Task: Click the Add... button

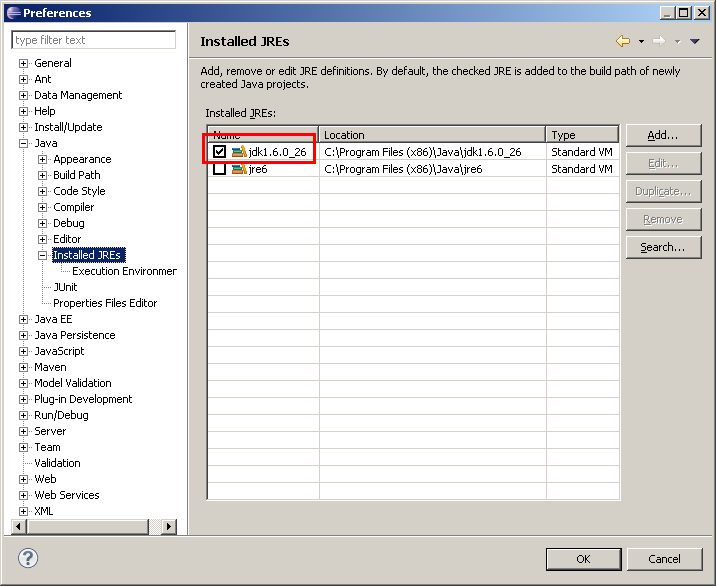Action: tap(663, 135)
